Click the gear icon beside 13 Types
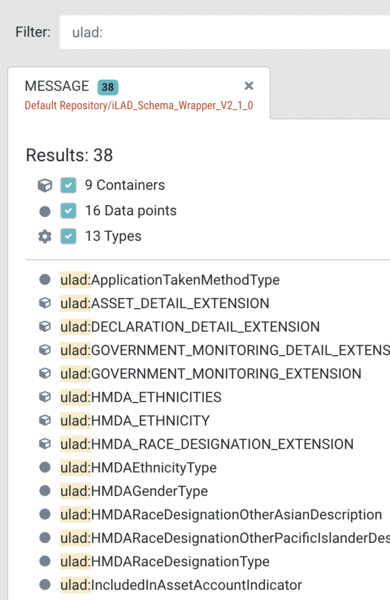 click(45, 236)
